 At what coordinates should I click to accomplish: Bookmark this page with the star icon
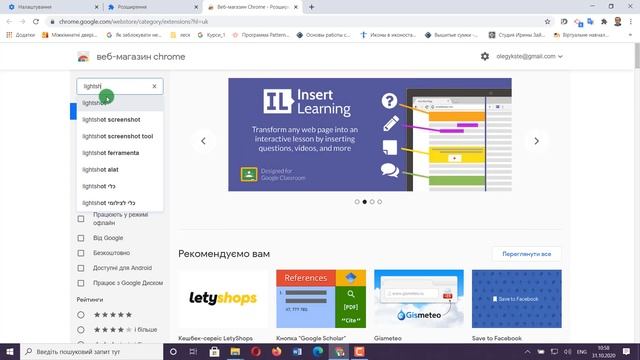click(x=547, y=22)
